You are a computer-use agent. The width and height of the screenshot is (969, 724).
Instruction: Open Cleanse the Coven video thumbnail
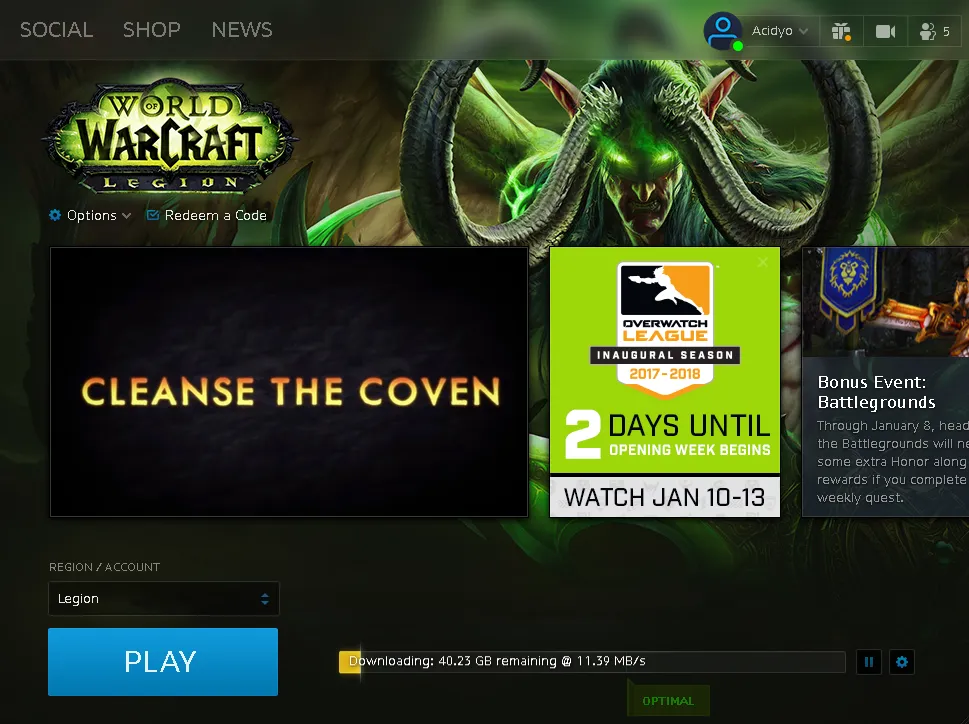point(289,382)
